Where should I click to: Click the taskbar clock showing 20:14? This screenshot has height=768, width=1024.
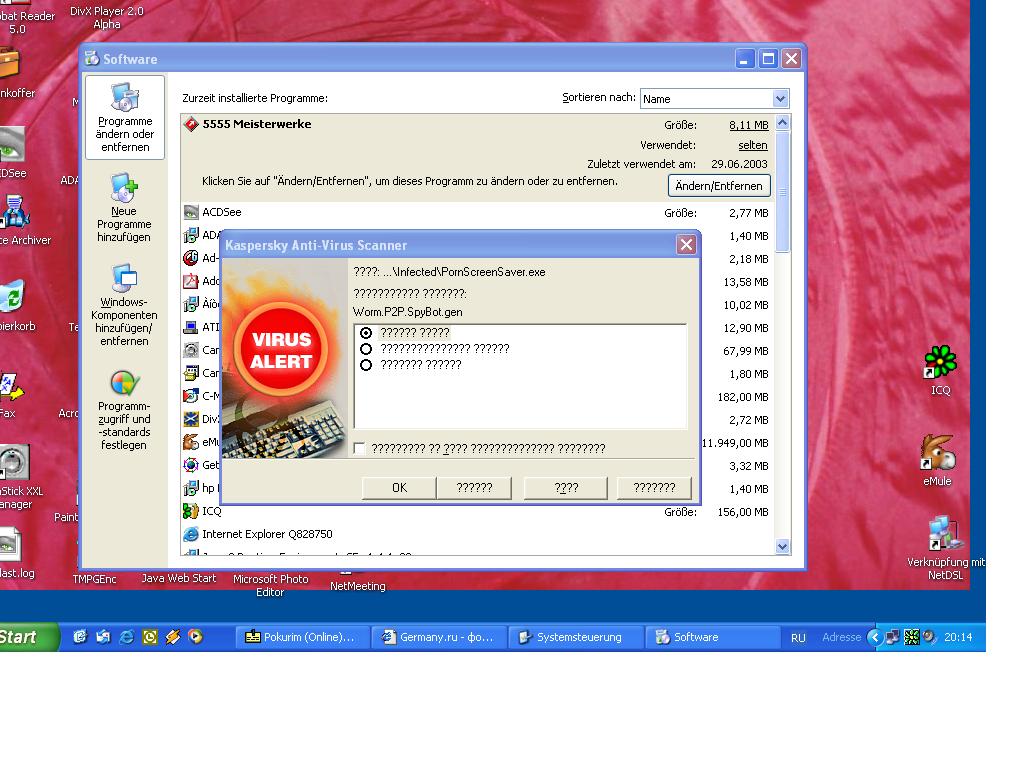click(x=958, y=637)
